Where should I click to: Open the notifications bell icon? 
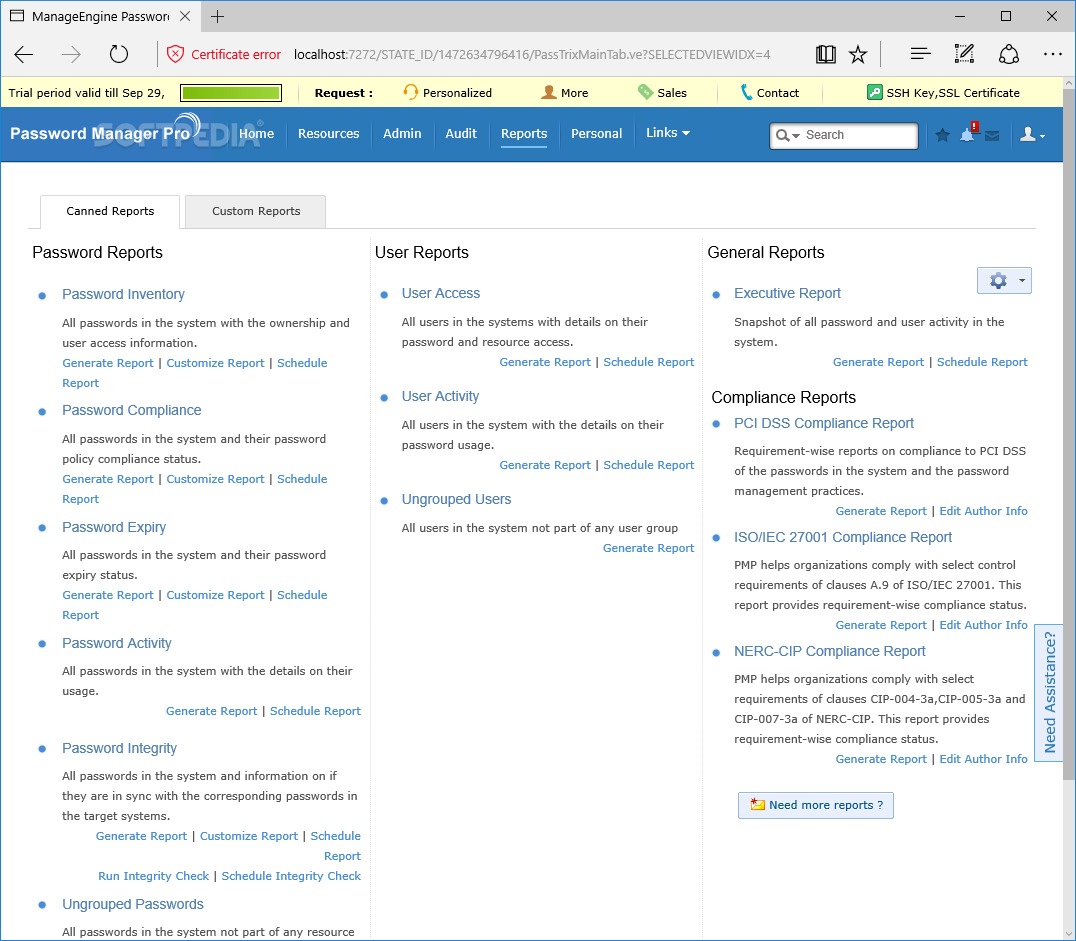pos(968,133)
